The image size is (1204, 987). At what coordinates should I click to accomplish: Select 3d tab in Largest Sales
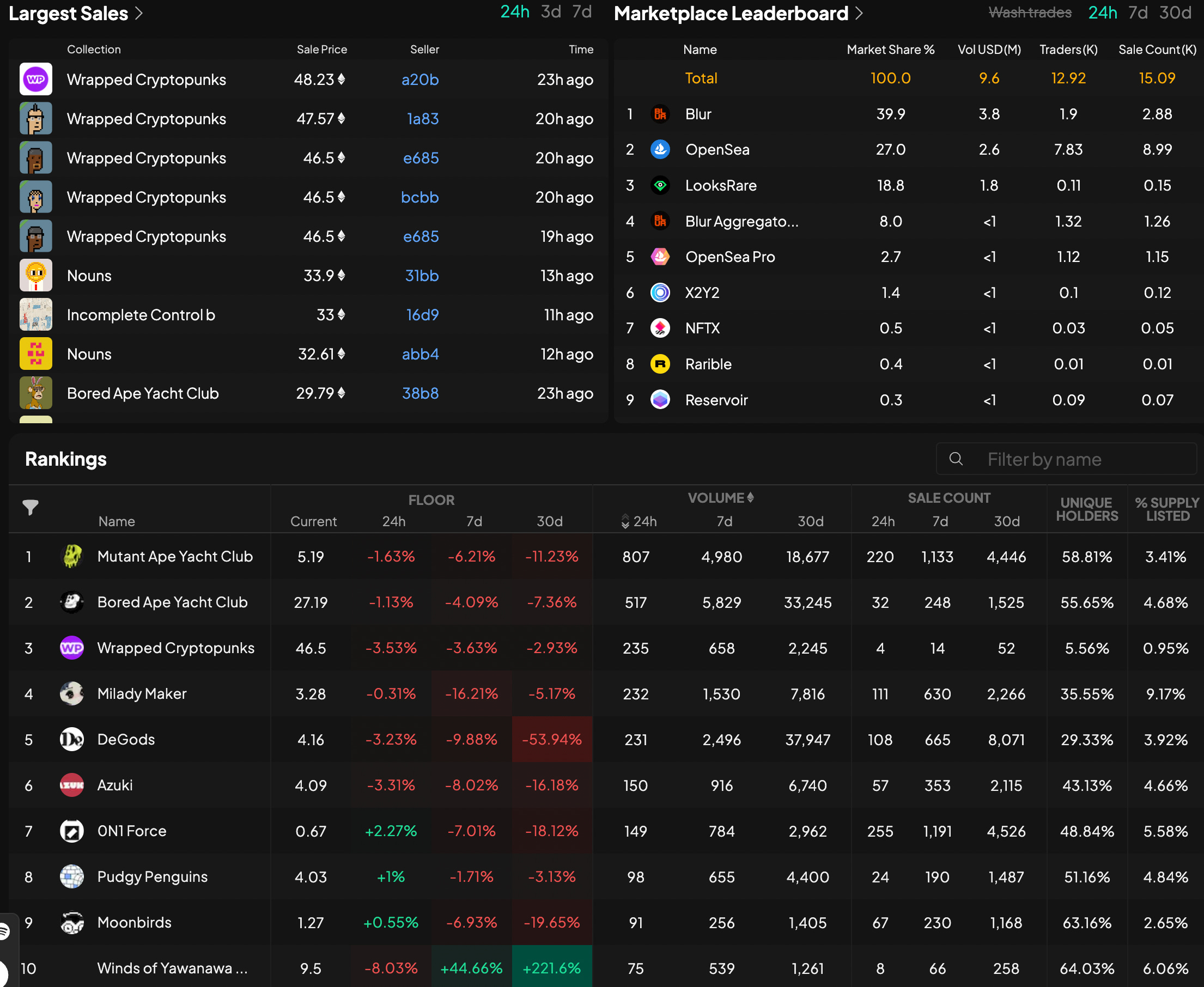(551, 12)
